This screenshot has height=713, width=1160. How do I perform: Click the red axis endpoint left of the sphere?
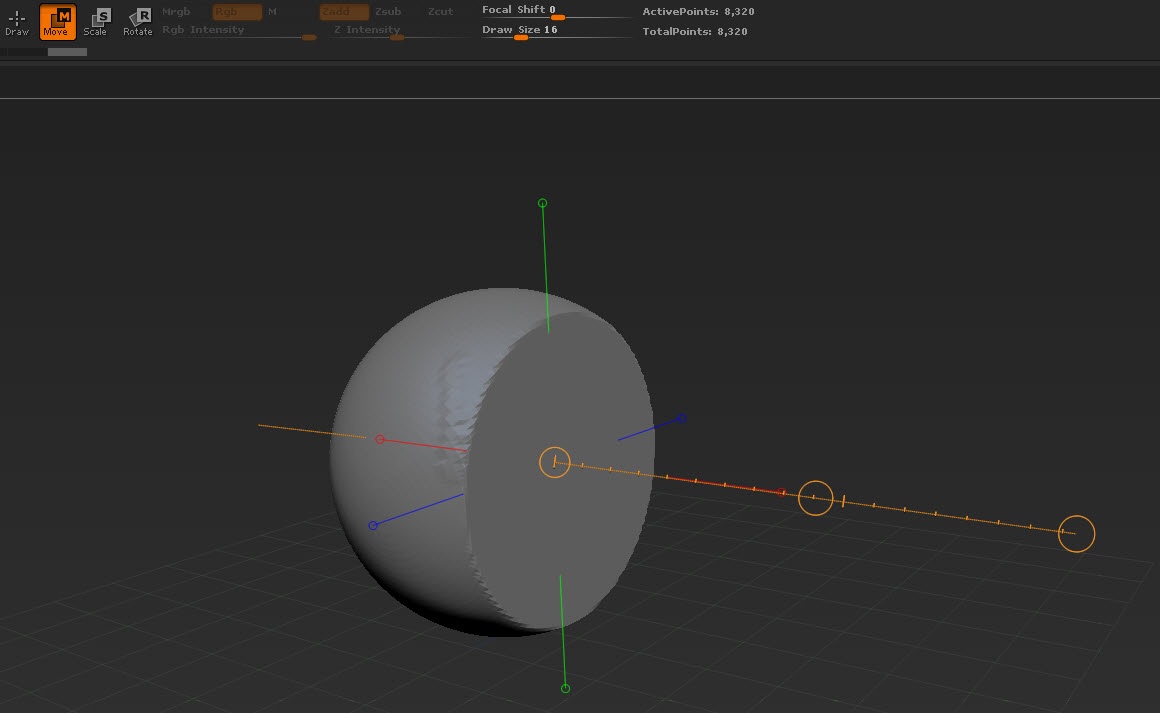(x=380, y=439)
